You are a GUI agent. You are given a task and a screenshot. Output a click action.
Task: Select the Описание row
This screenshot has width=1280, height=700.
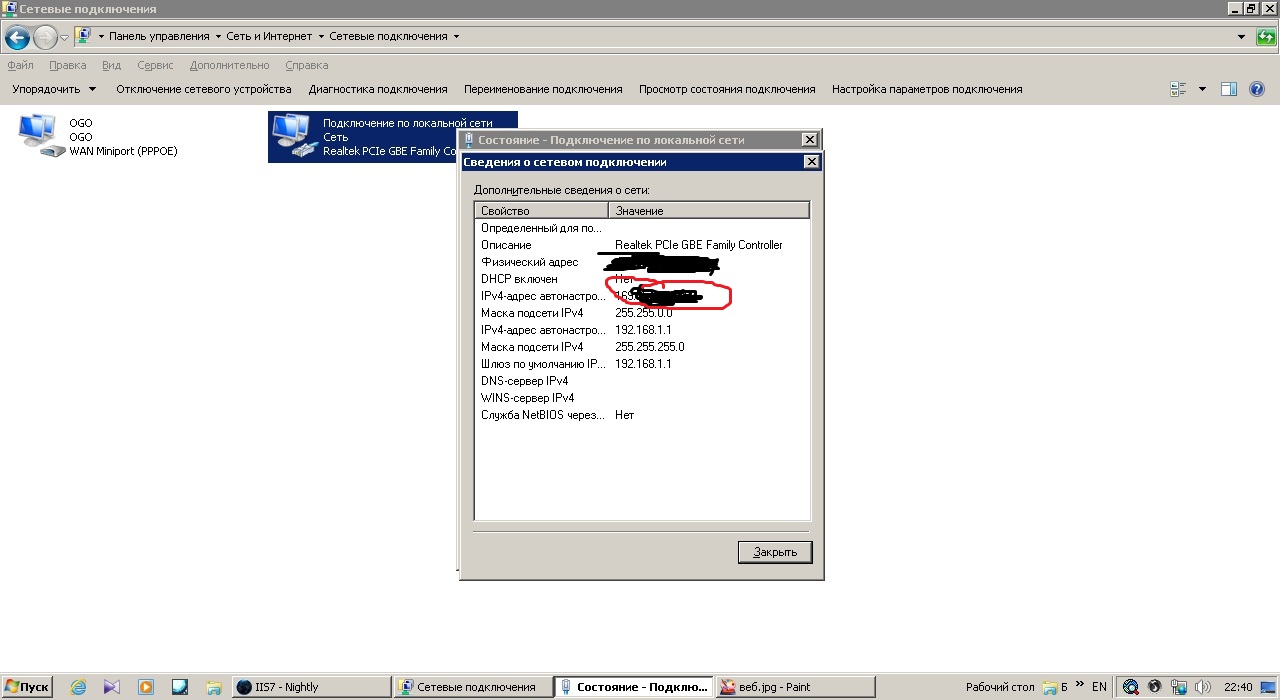[x=642, y=245]
